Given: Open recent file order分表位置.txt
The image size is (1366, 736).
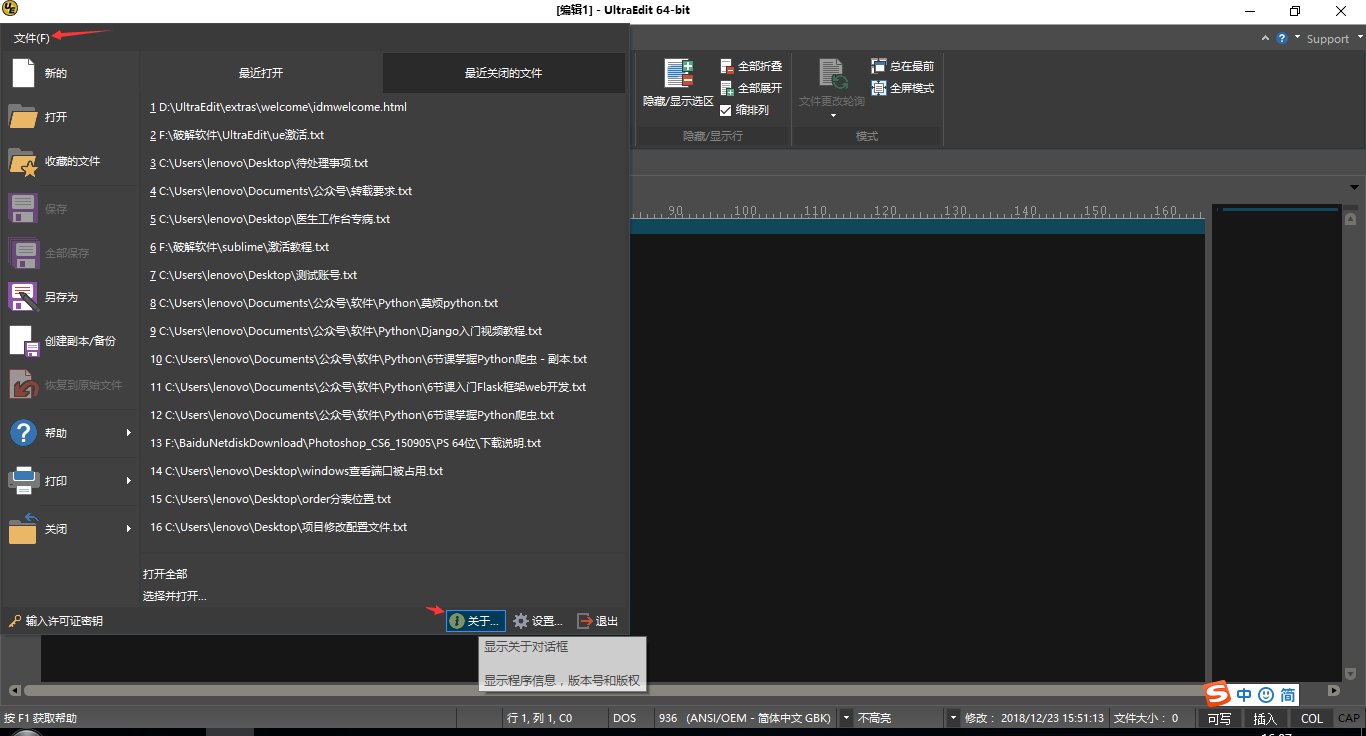Looking at the screenshot, I should (x=270, y=499).
